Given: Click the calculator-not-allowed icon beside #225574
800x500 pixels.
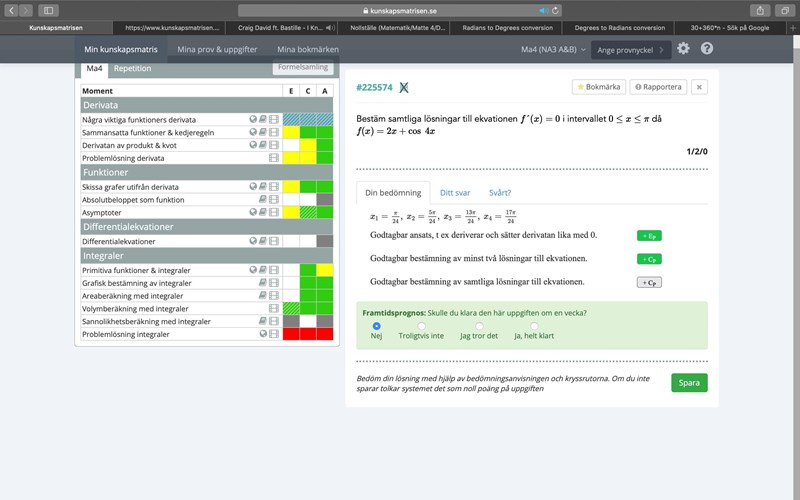Looking at the screenshot, I should [x=404, y=87].
